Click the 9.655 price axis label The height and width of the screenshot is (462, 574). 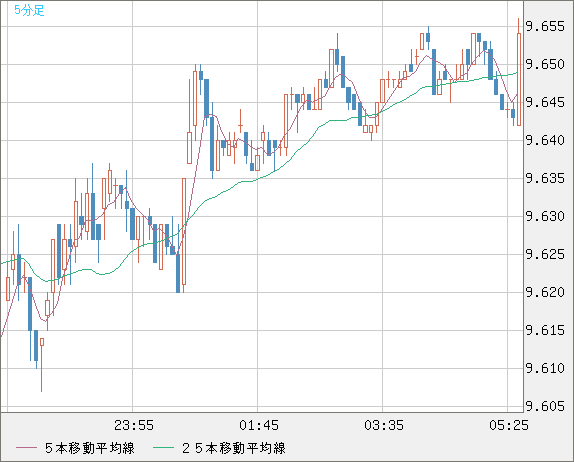[545, 26]
